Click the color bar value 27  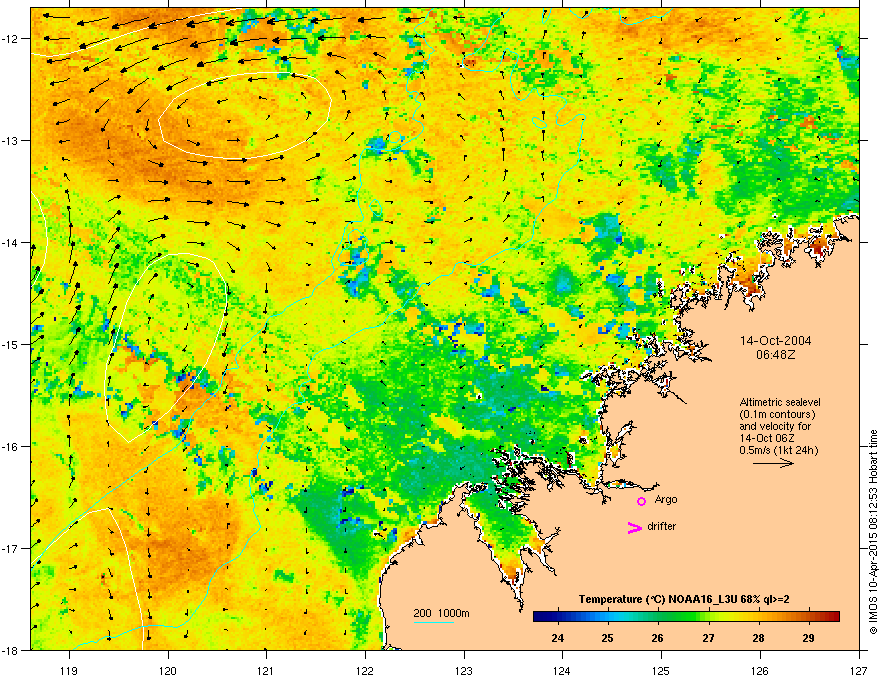click(x=708, y=638)
